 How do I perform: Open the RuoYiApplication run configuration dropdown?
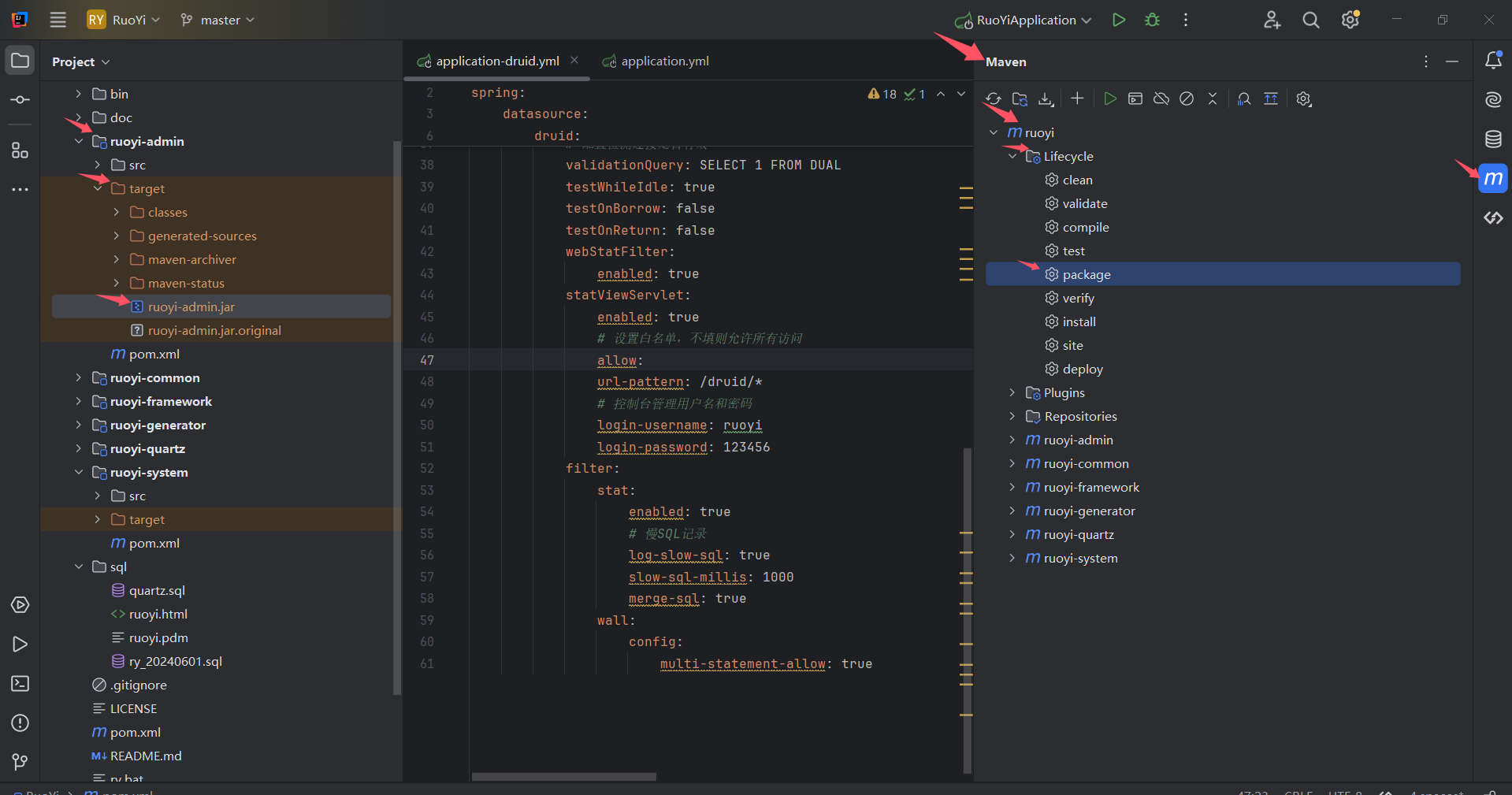(1024, 20)
